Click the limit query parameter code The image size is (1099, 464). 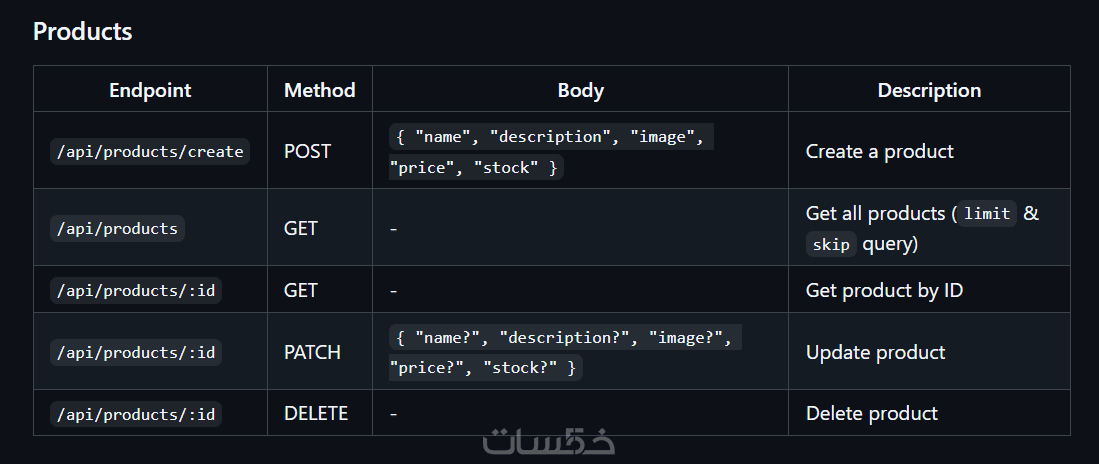point(987,214)
